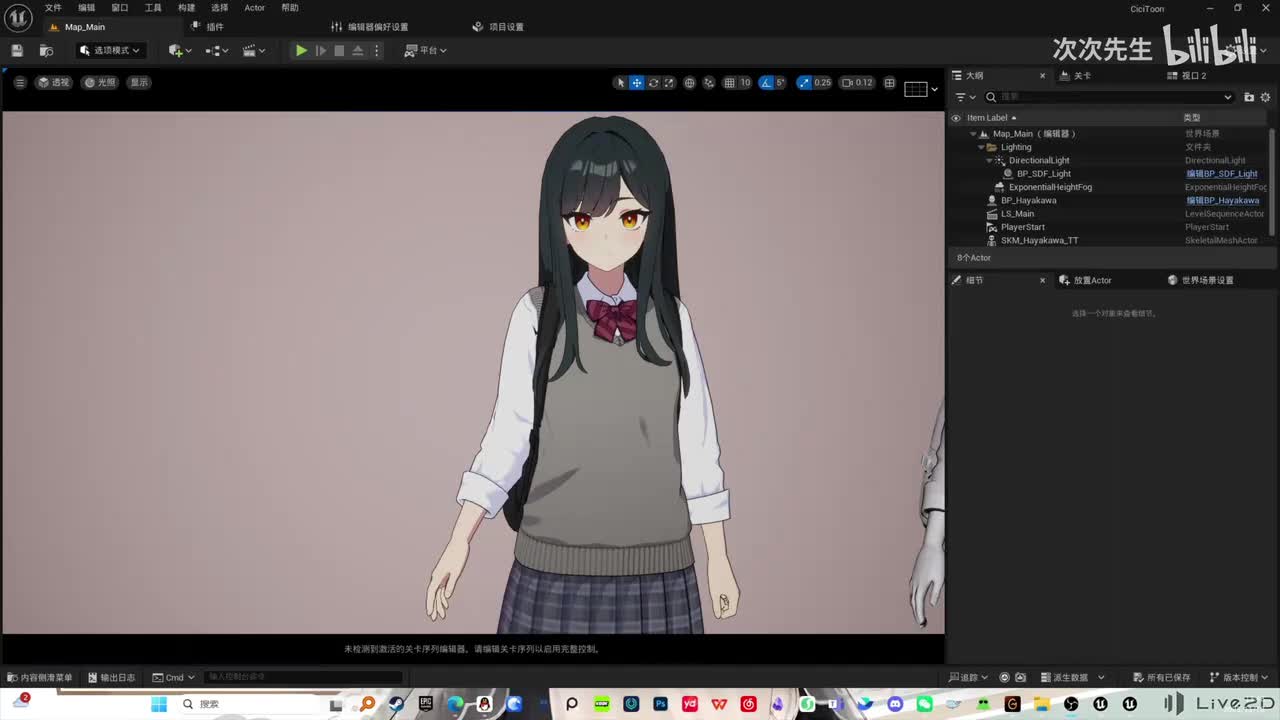1280x720 pixels.
Task: Start Play in Editor with green button
Action: pyautogui.click(x=301, y=50)
